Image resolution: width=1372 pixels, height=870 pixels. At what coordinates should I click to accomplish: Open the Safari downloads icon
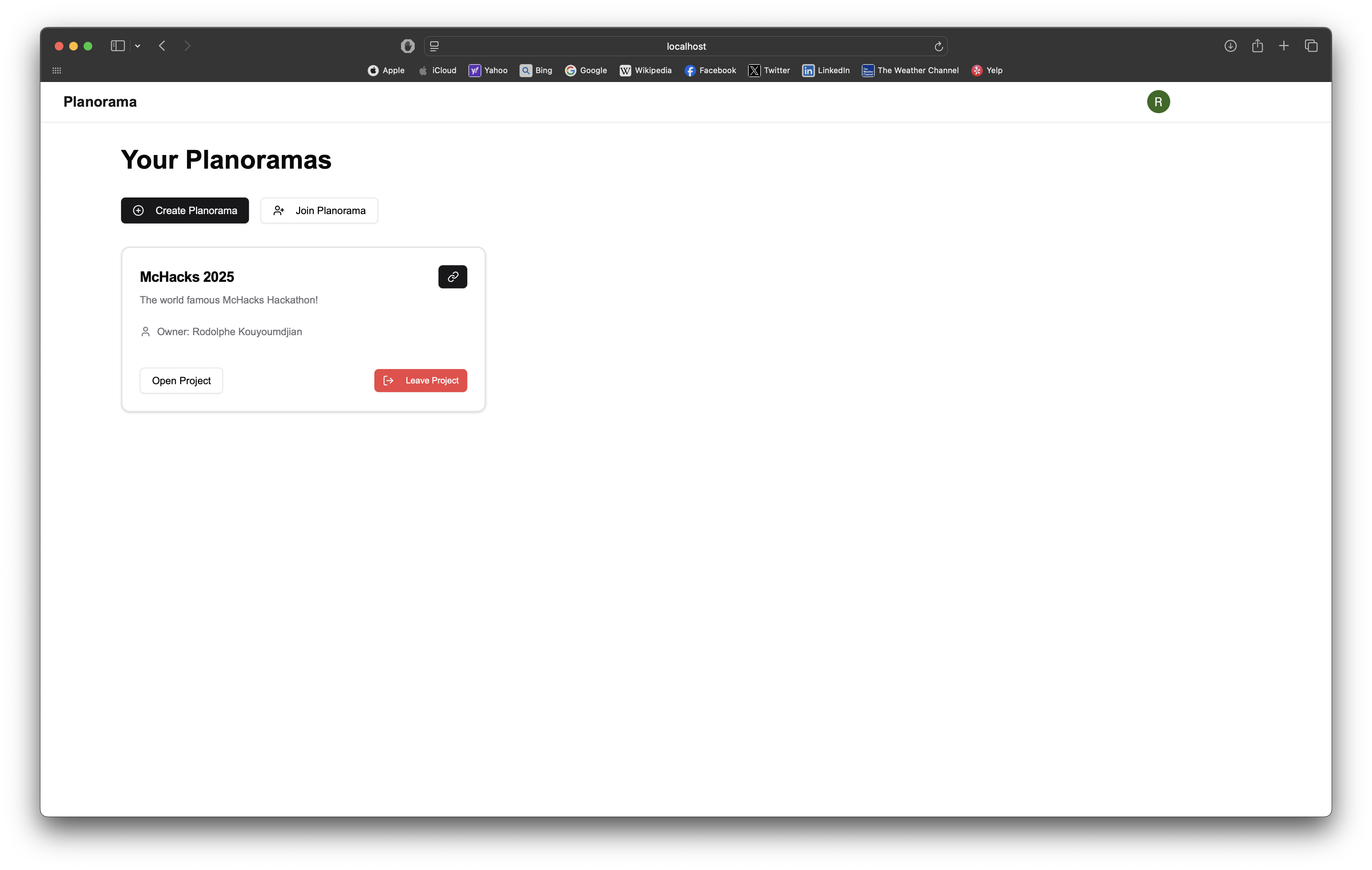[1230, 46]
